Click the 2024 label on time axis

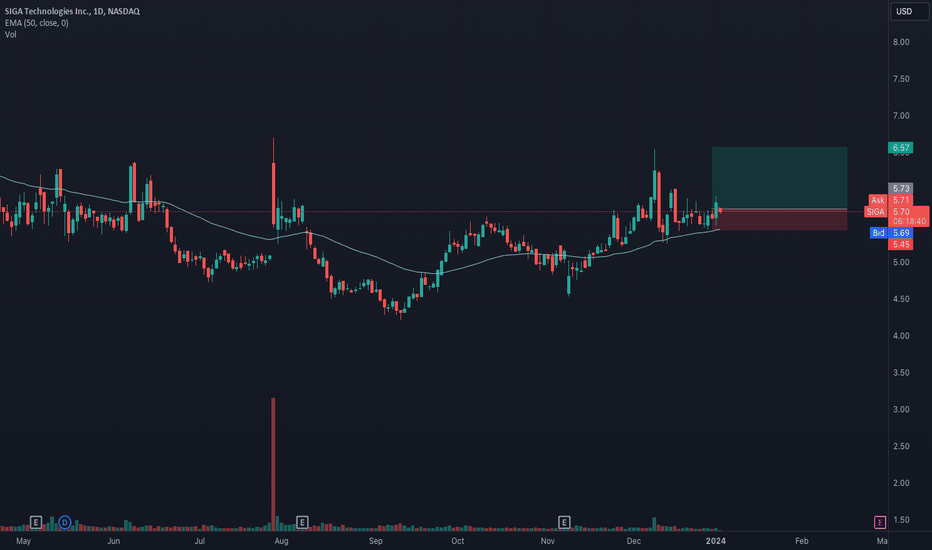click(716, 541)
